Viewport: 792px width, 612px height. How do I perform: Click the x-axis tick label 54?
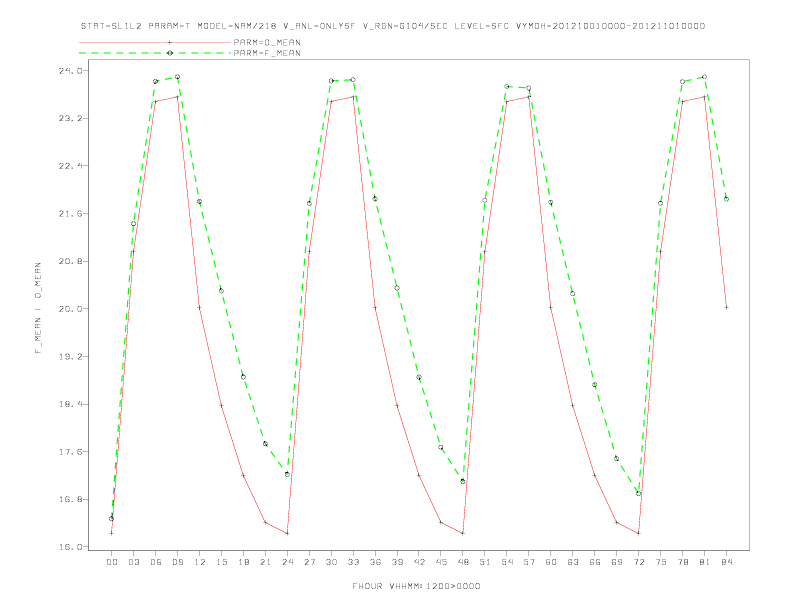[x=507, y=562]
